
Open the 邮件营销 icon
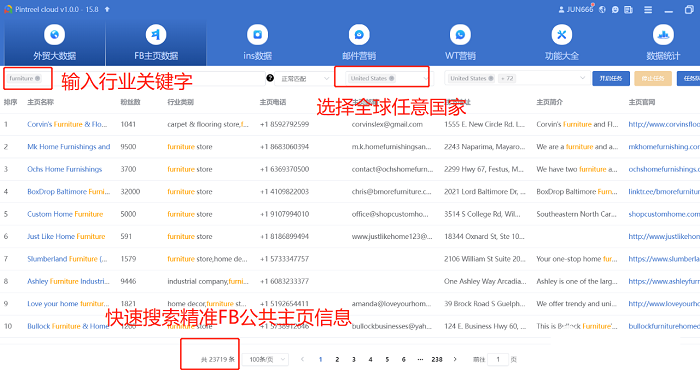pyautogui.click(x=359, y=35)
